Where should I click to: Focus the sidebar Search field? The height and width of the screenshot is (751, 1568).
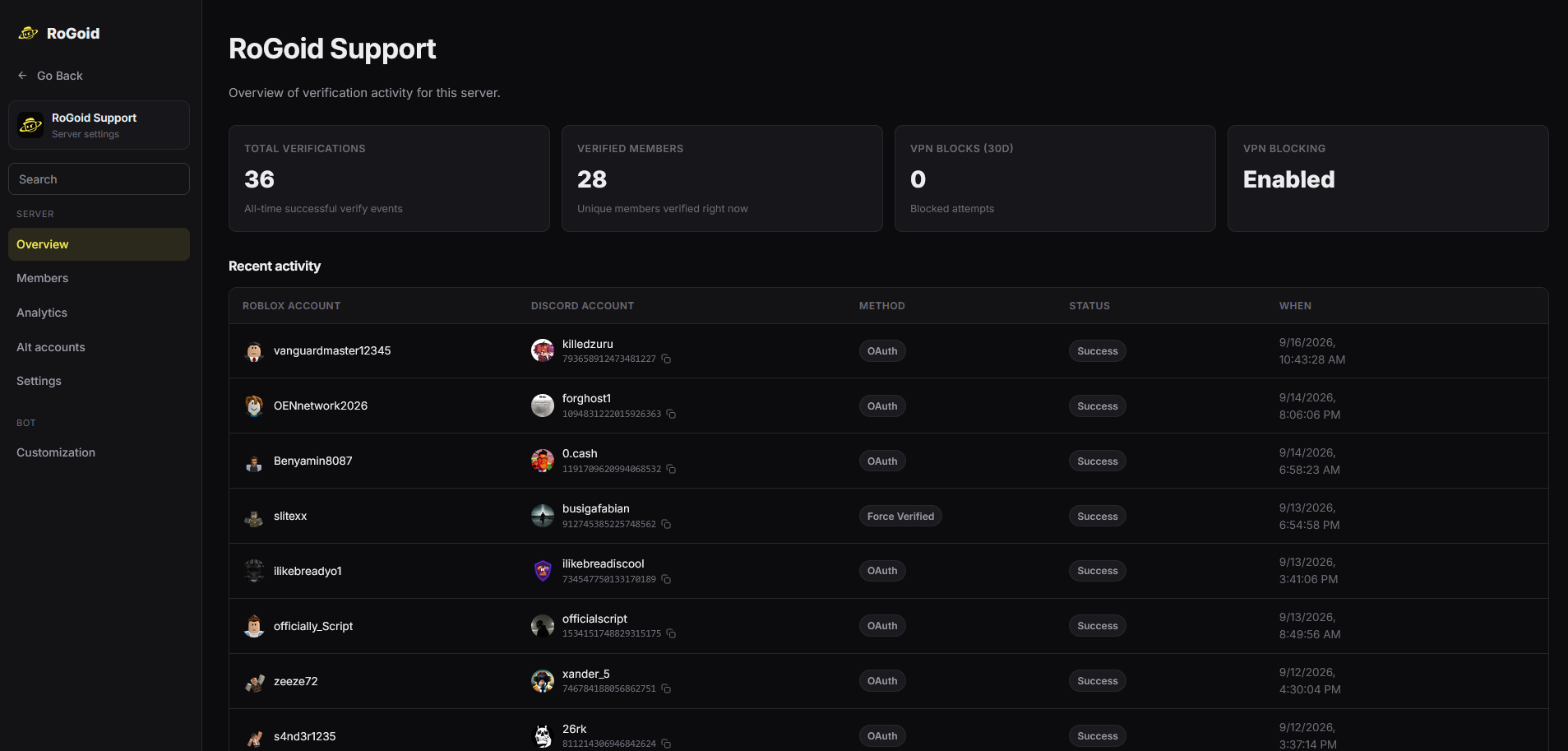tap(99, 179)
